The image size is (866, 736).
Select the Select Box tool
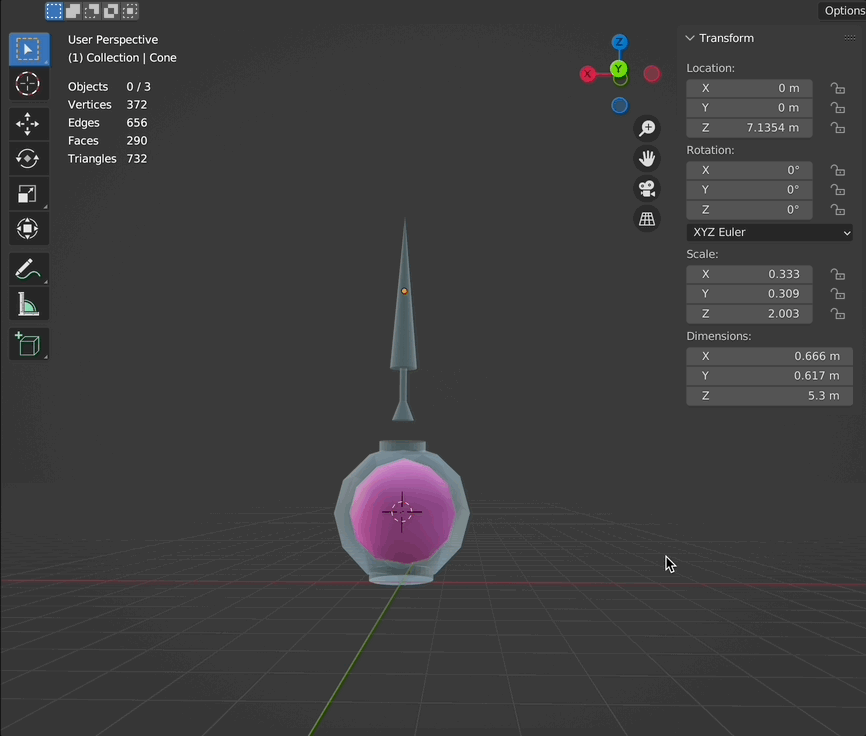(x=29, y=50)
